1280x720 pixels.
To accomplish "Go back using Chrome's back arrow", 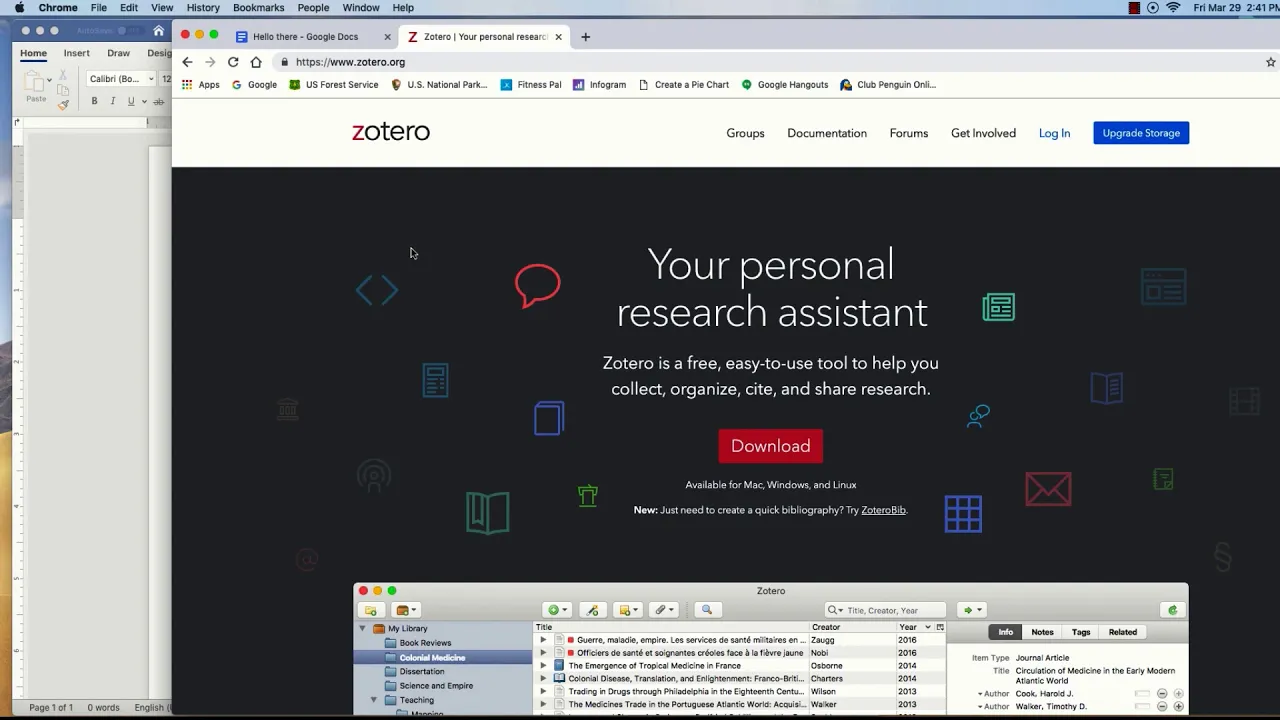I will click(187, 62).
